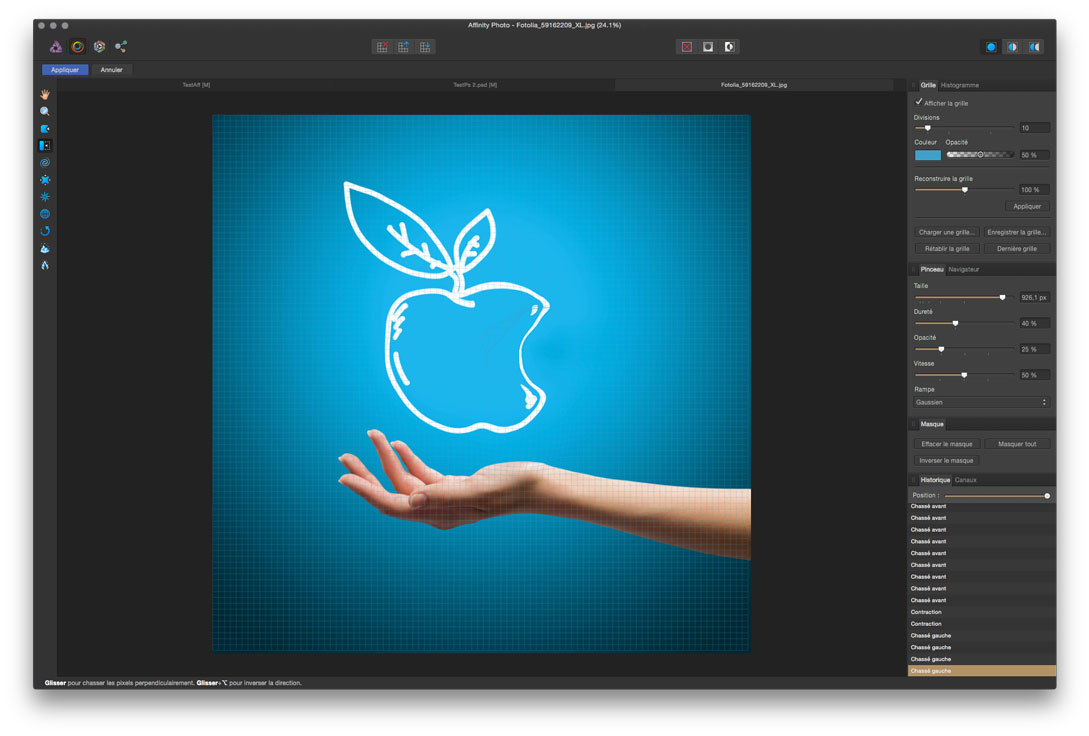
Task: Select the Masque panel tab
Action: 931,424
